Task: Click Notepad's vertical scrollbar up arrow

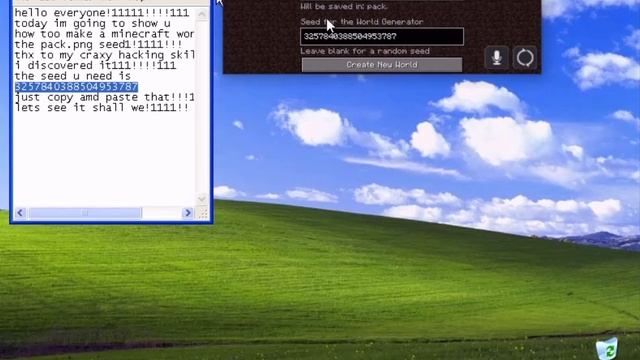Action: click(x=202, y=15)
